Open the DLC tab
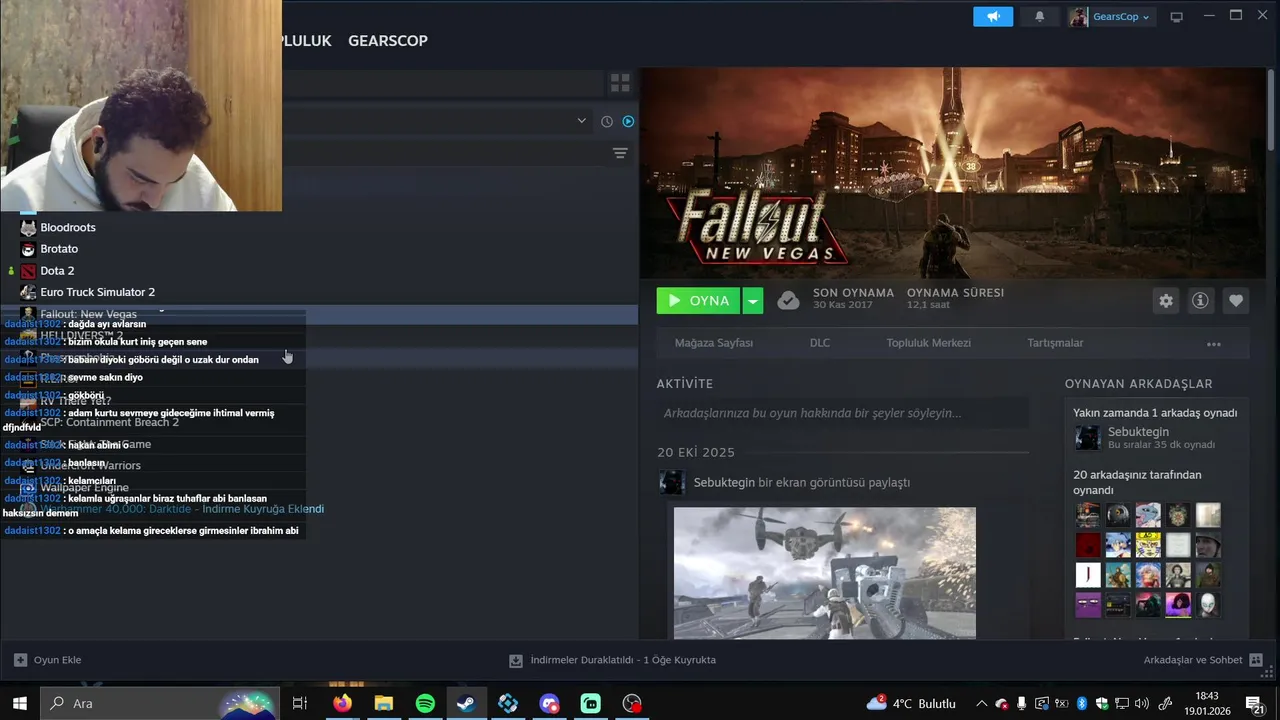Viewport: 1280px width, 720px height. pos(820,343)
